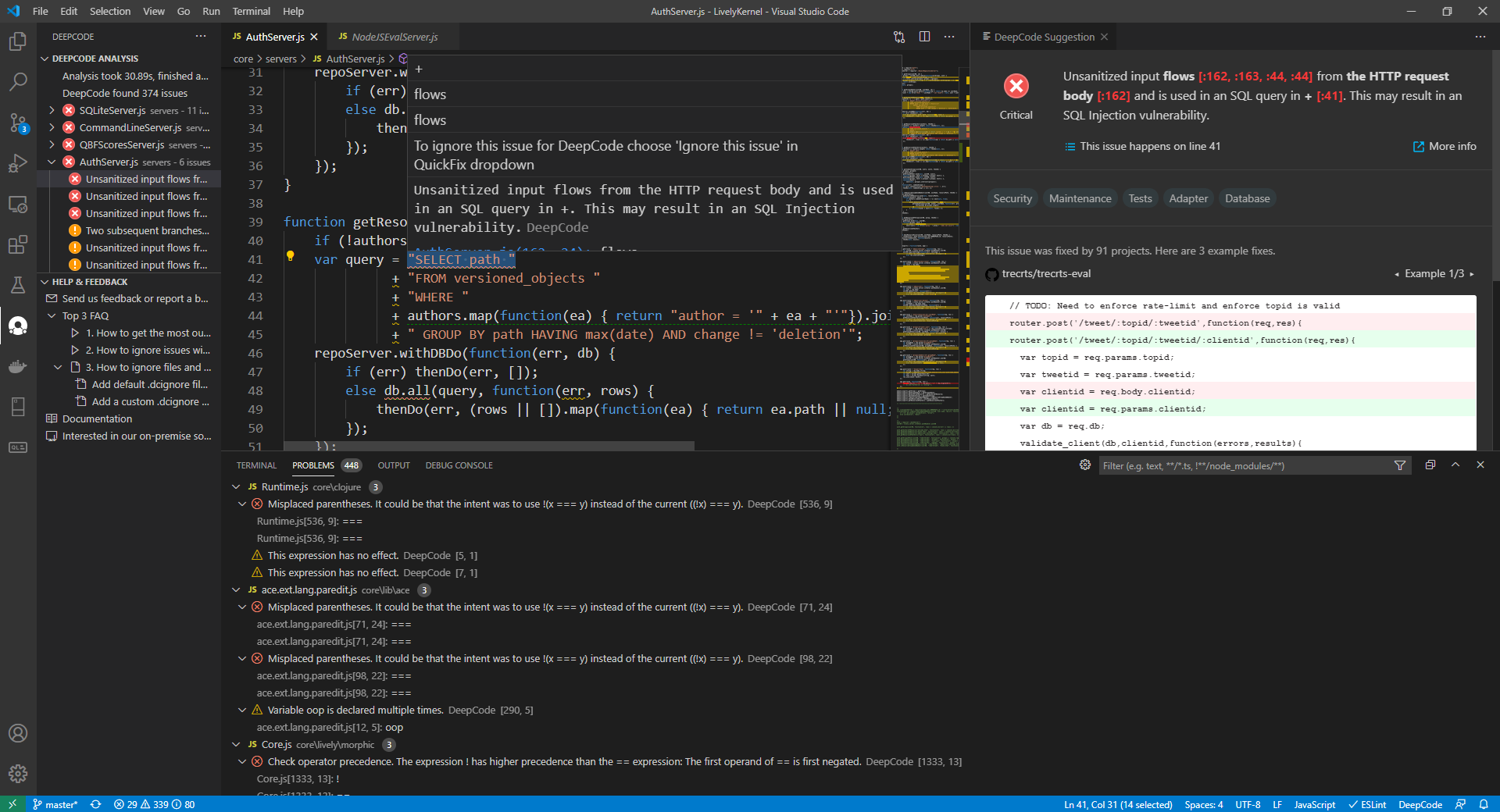
Task: Collapse the DEEPCODE ANALYSIS section
Action: click(x=95, y=58)
